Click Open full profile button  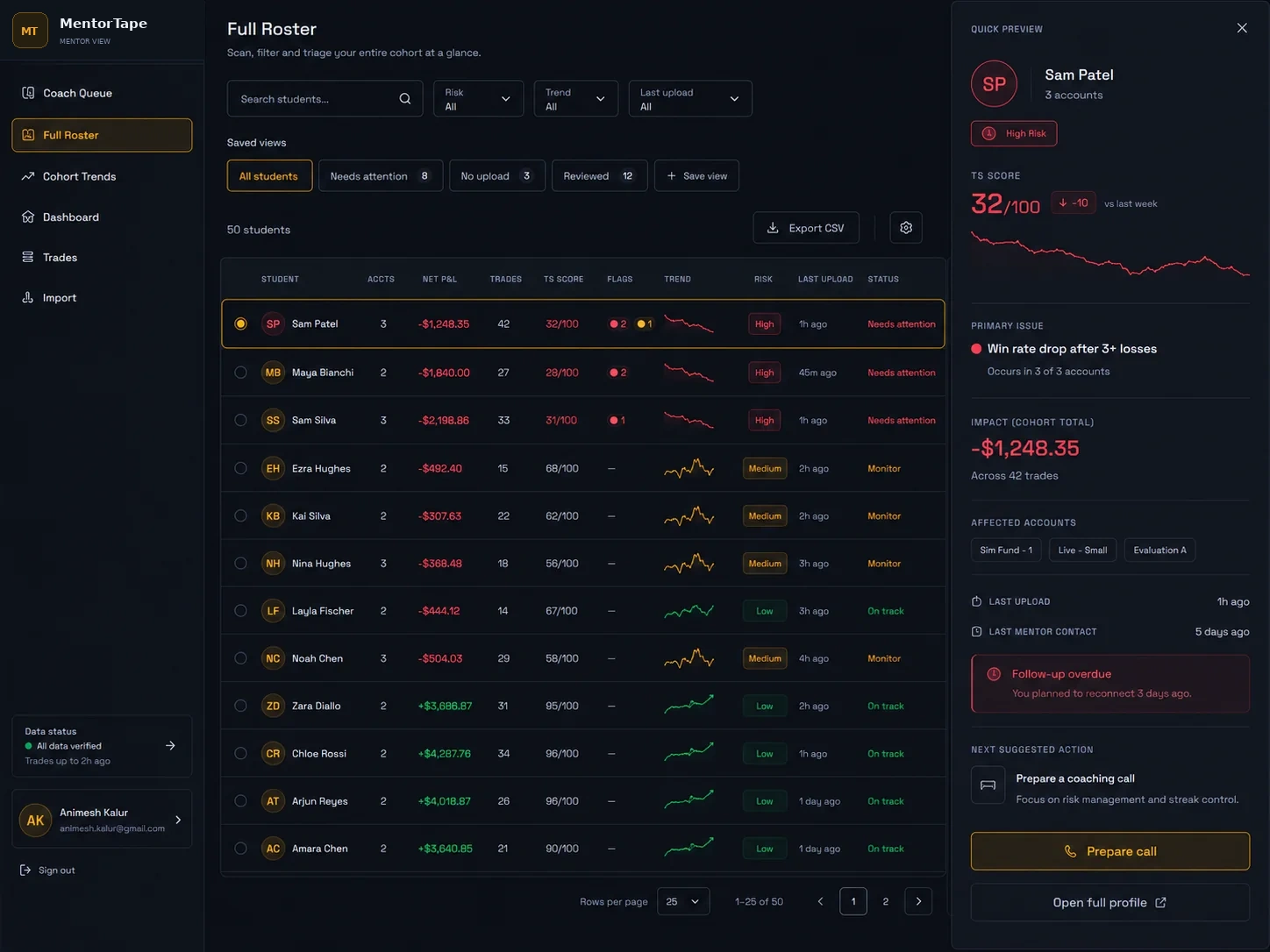(1110, 903)
